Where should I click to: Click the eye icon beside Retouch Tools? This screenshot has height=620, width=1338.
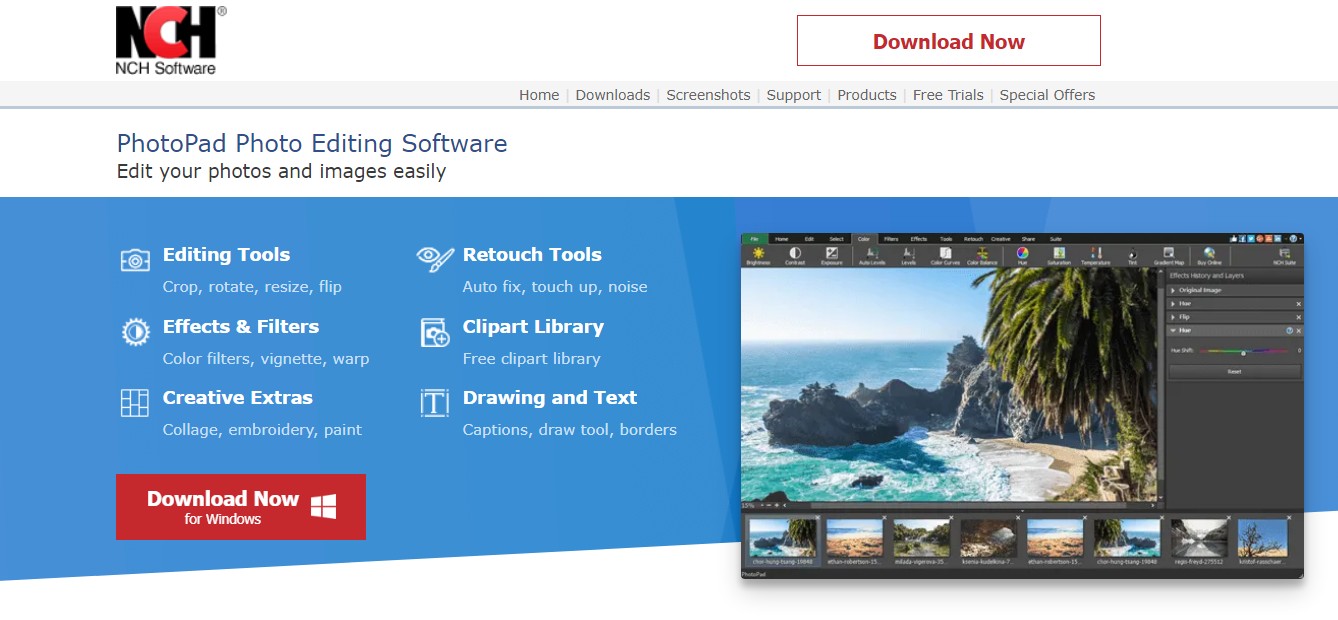(435, 258)
